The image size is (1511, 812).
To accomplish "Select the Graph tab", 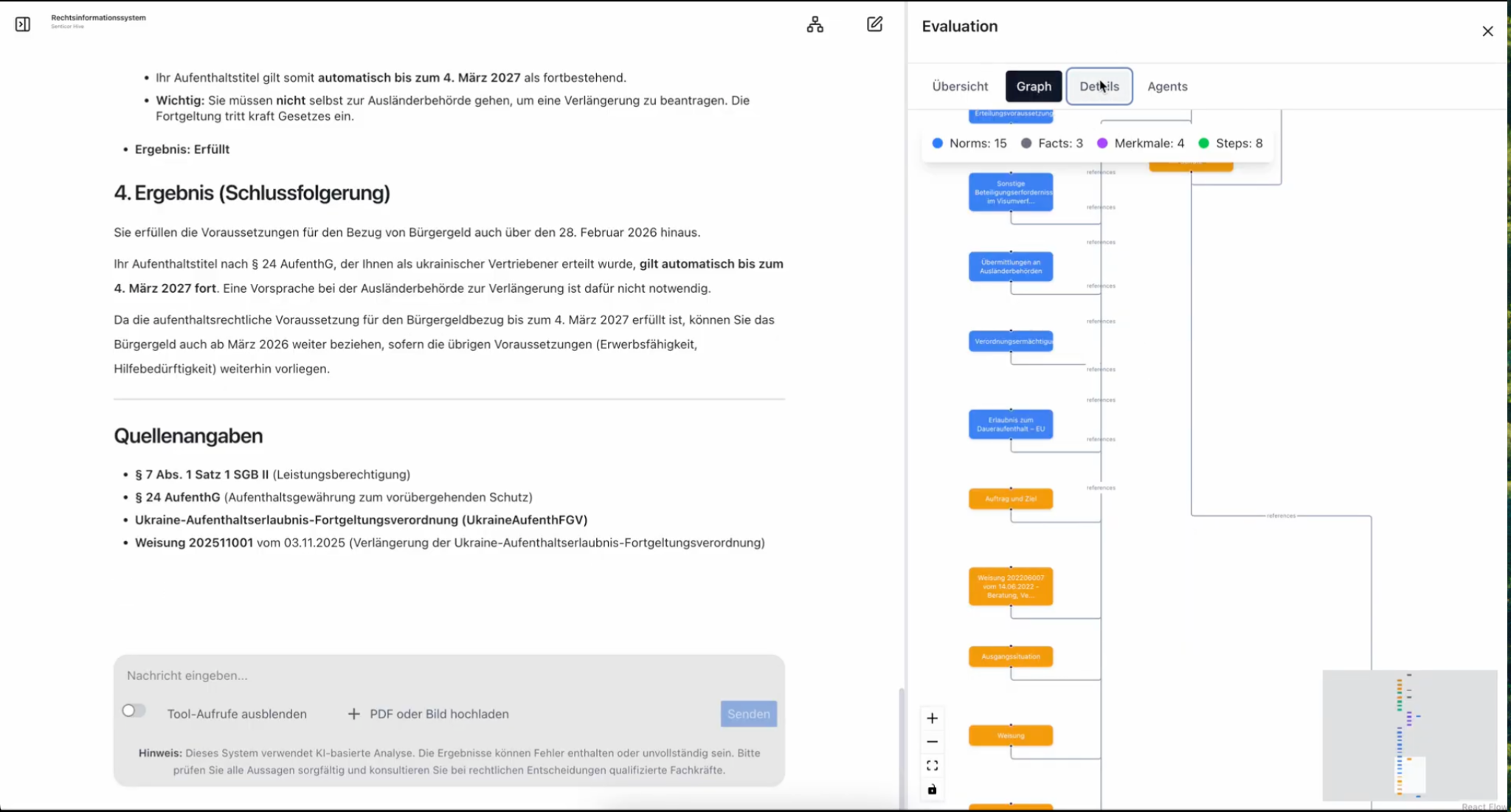I will point(1034,86).
